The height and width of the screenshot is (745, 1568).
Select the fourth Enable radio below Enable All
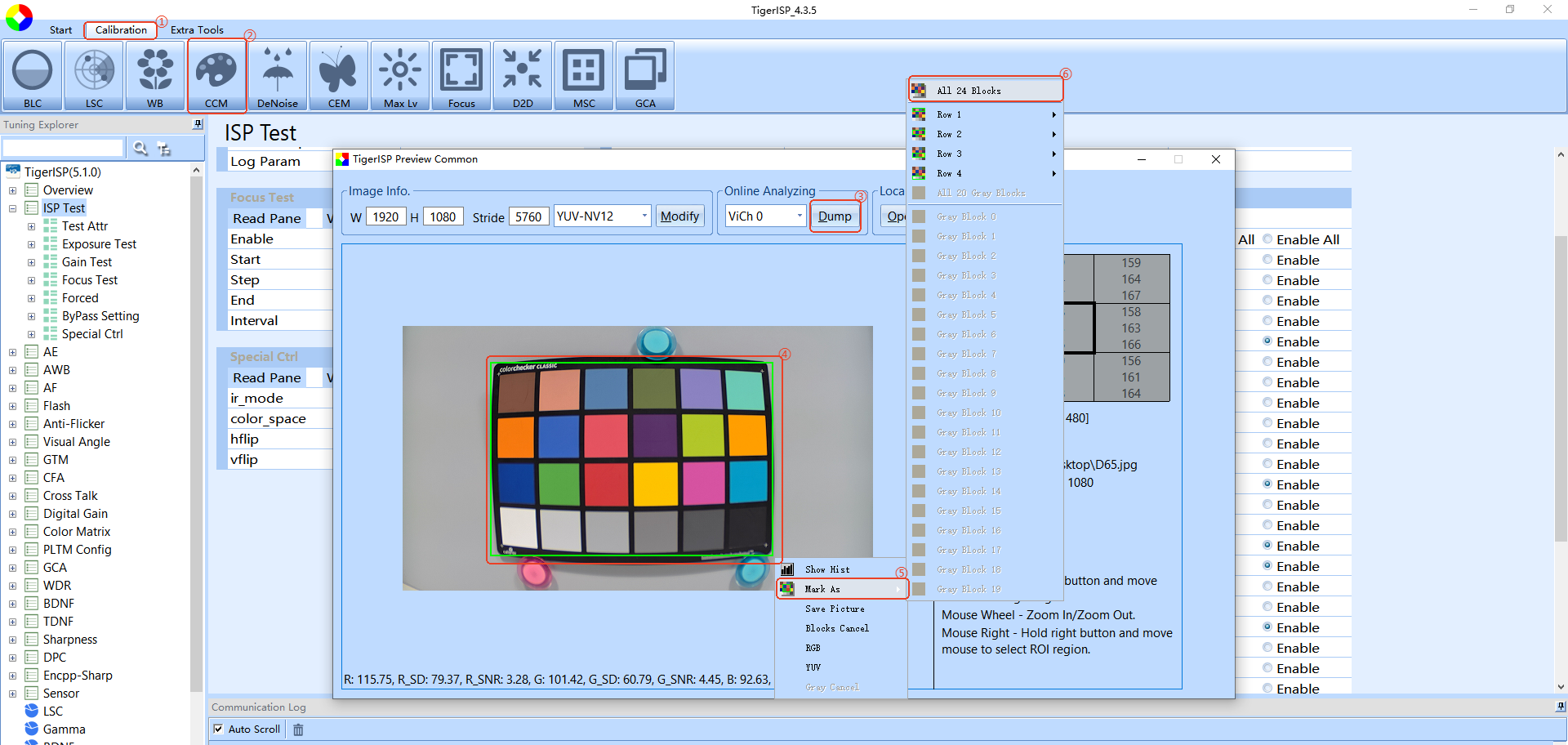point(1267,321)
